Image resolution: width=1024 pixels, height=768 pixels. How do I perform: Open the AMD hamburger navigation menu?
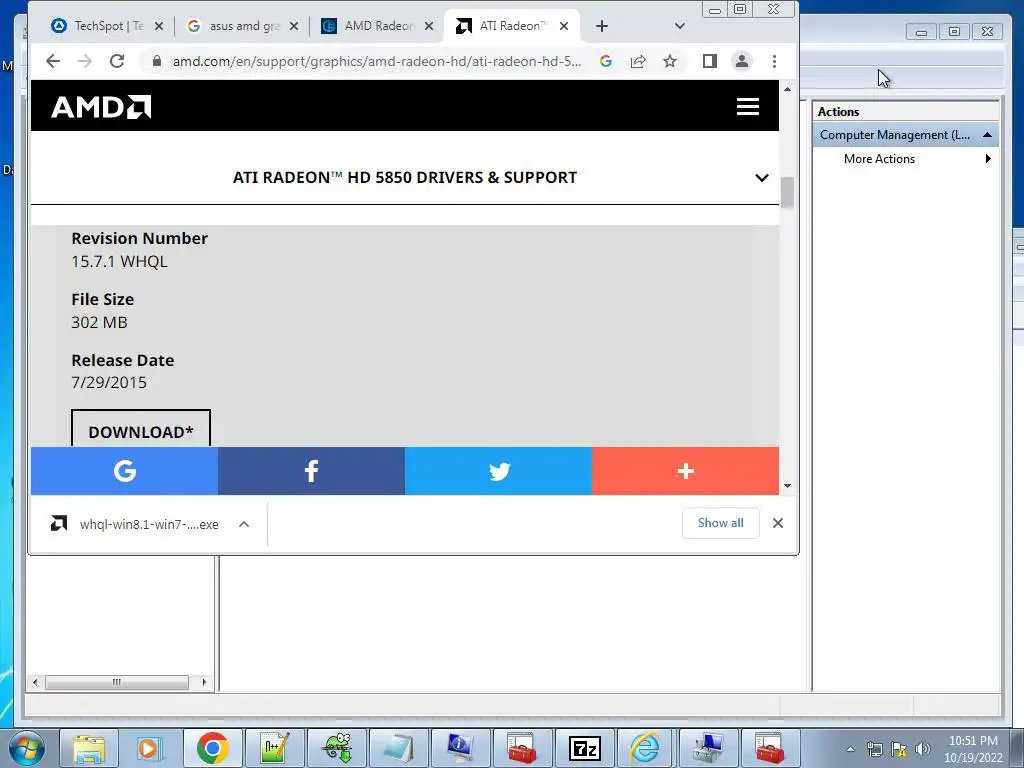(748, 106)
